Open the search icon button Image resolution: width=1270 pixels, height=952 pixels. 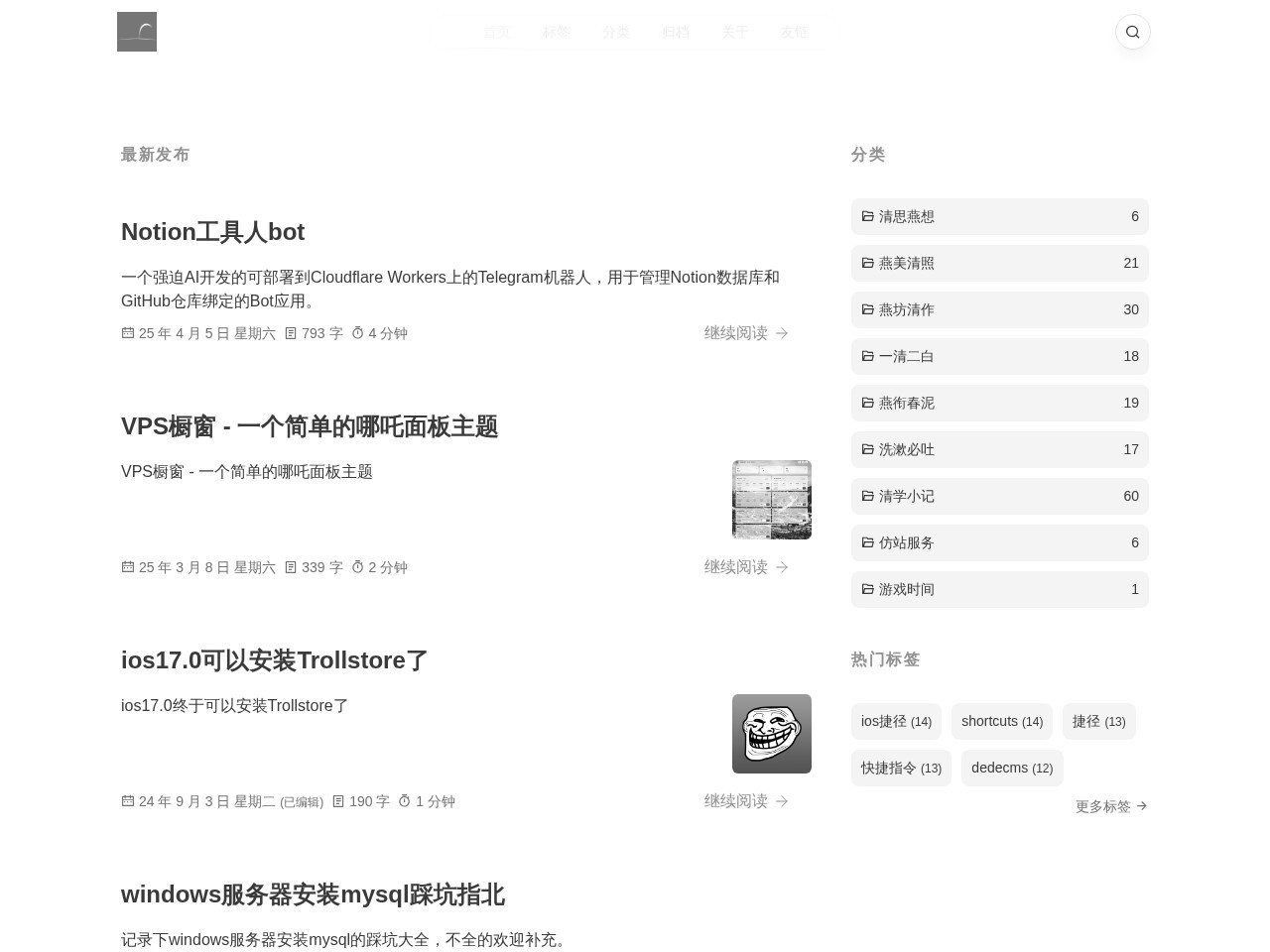coord(1133,32)
